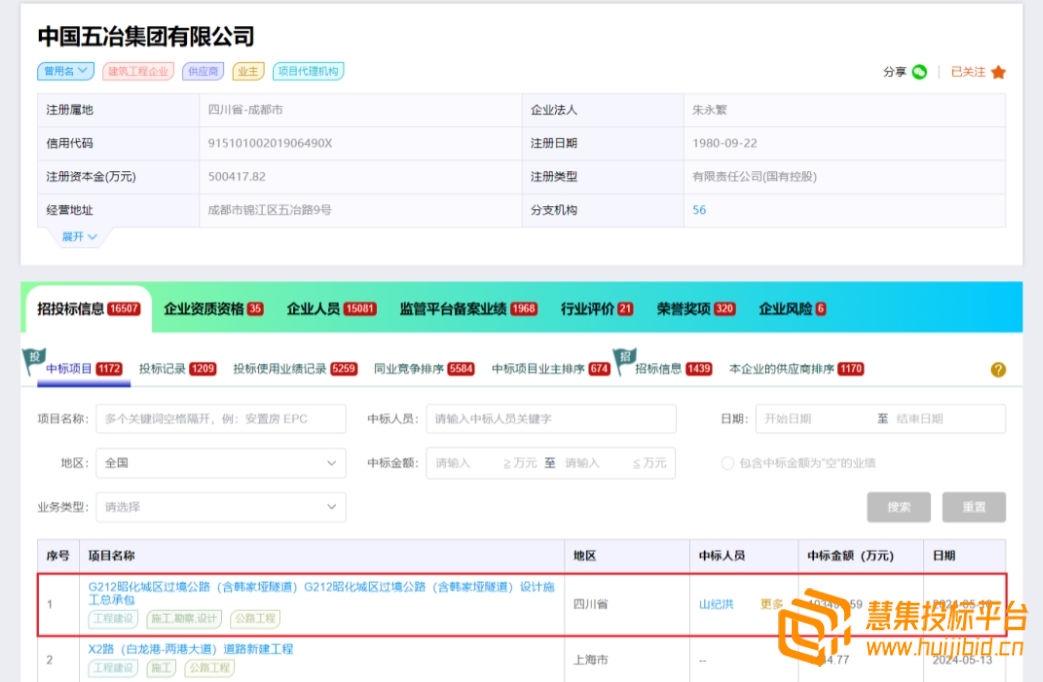Focus the 中标人员 keyword input field
The image size is (1043, 682).
(551, 419)
